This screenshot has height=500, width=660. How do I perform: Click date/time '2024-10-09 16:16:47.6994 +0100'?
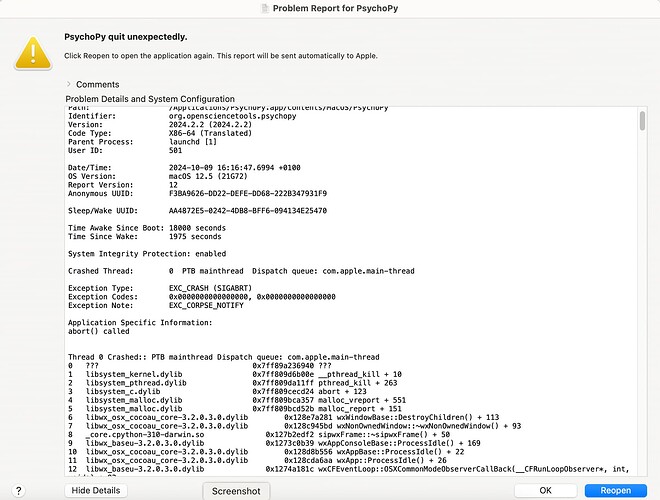point(234,168)
